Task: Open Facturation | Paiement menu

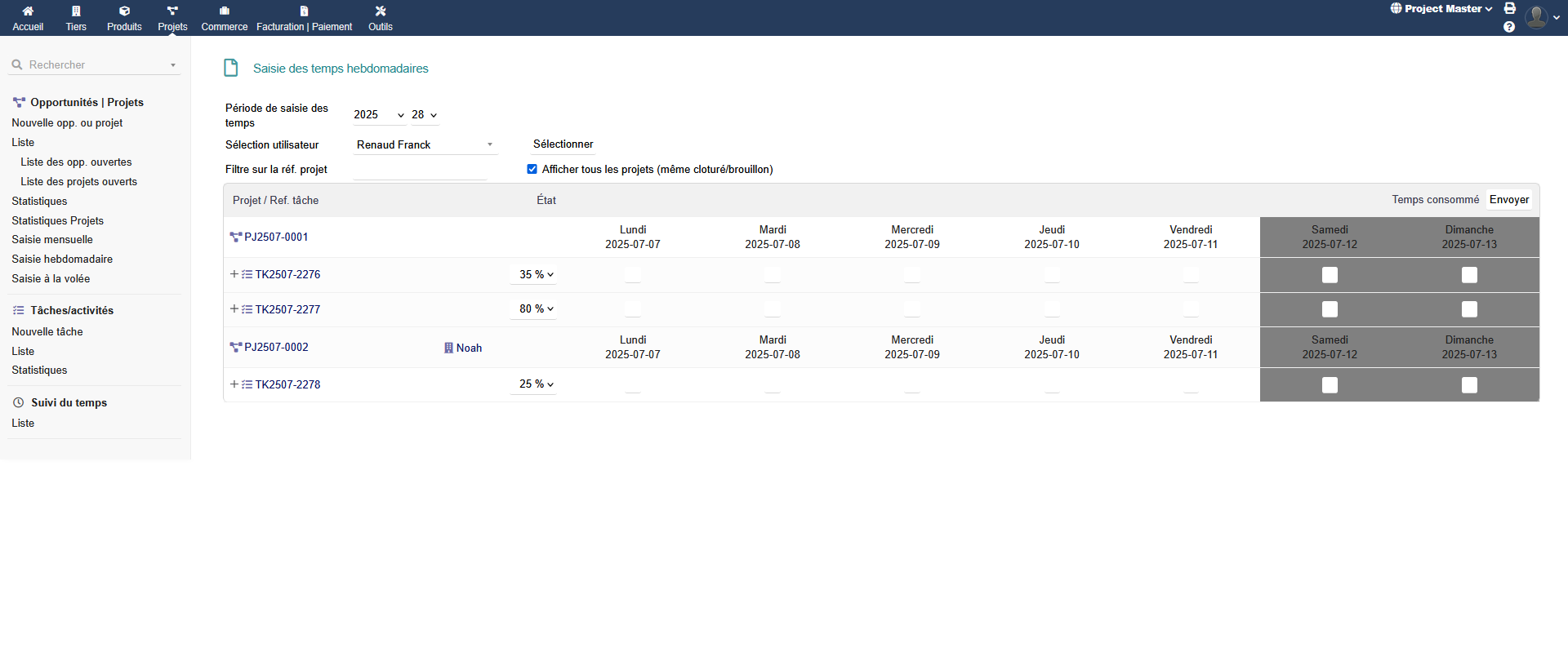Action: click(304, 18)
